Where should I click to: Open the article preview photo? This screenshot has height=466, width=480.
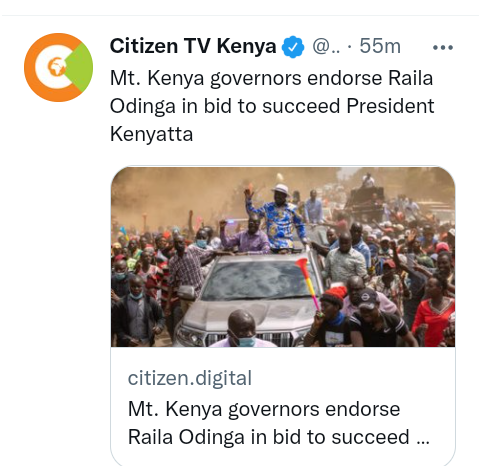coord(283,257)
